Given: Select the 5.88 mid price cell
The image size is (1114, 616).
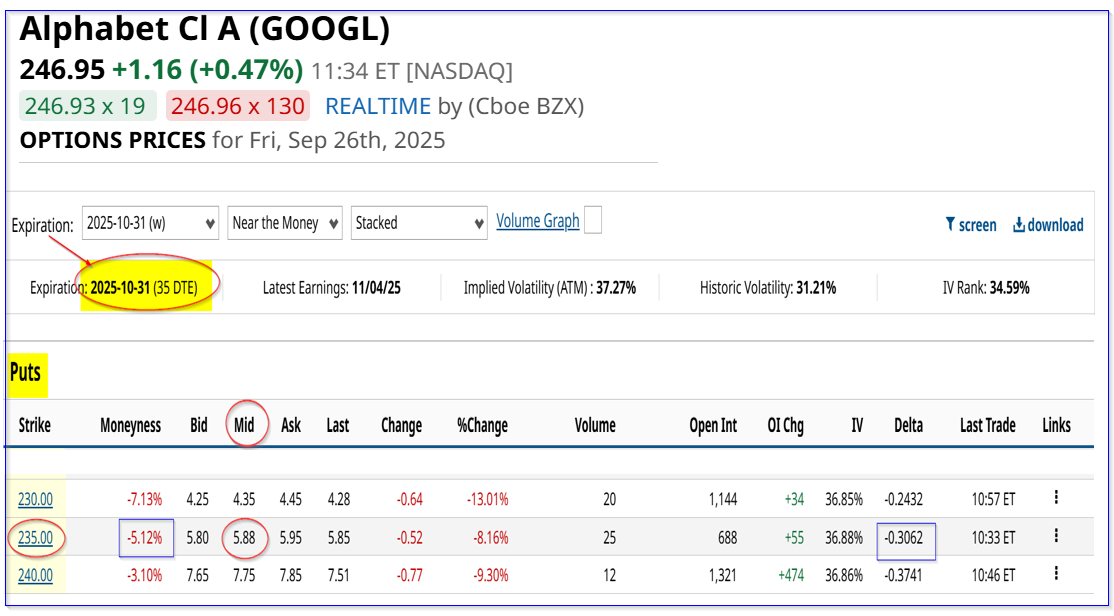Looking at the screenshot, I should (244, 538).
